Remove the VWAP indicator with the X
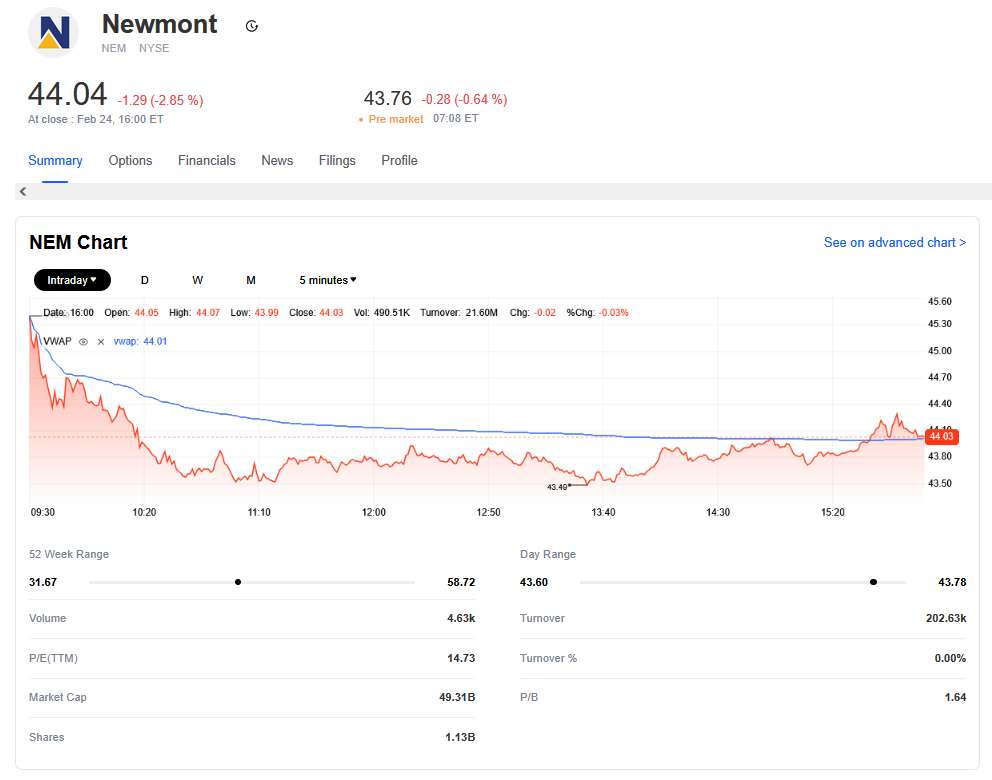The height and width of the screenshot is (780, 992). [100, 342]
